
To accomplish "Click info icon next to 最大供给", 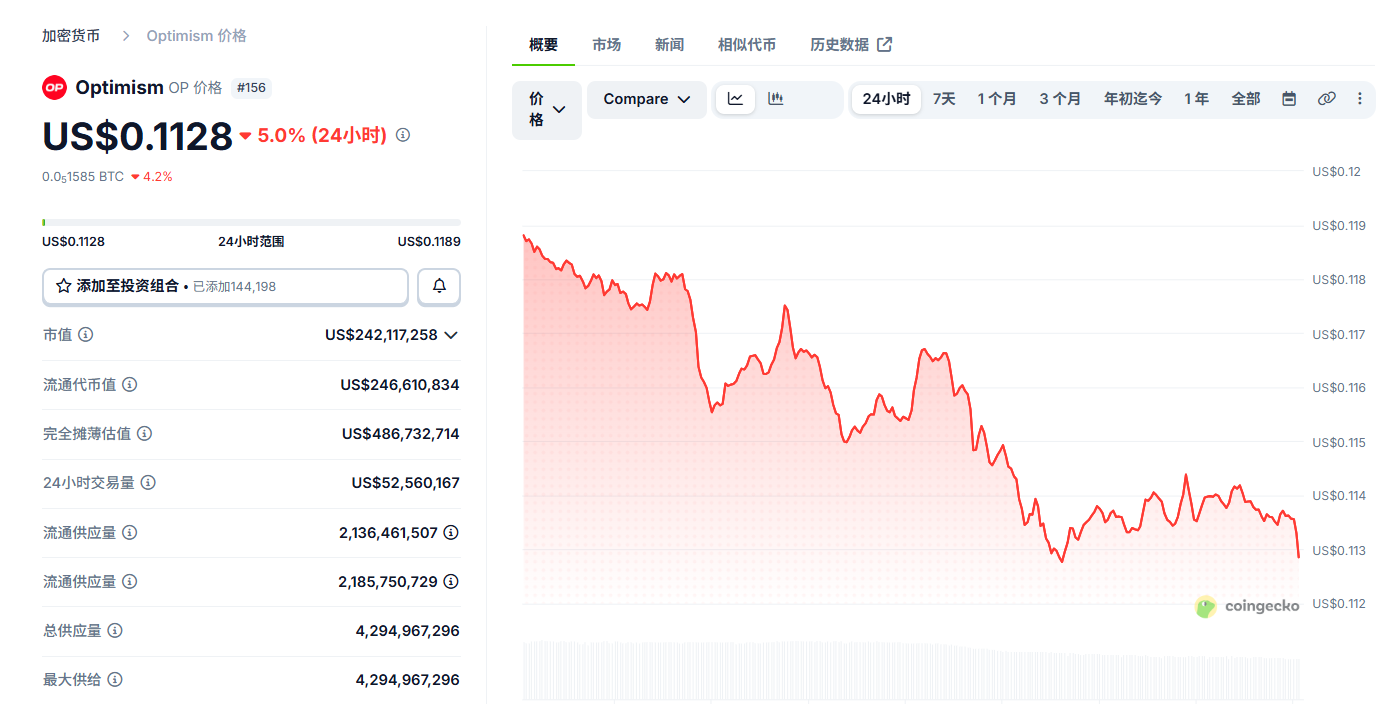I will click(x=115, y=680).
